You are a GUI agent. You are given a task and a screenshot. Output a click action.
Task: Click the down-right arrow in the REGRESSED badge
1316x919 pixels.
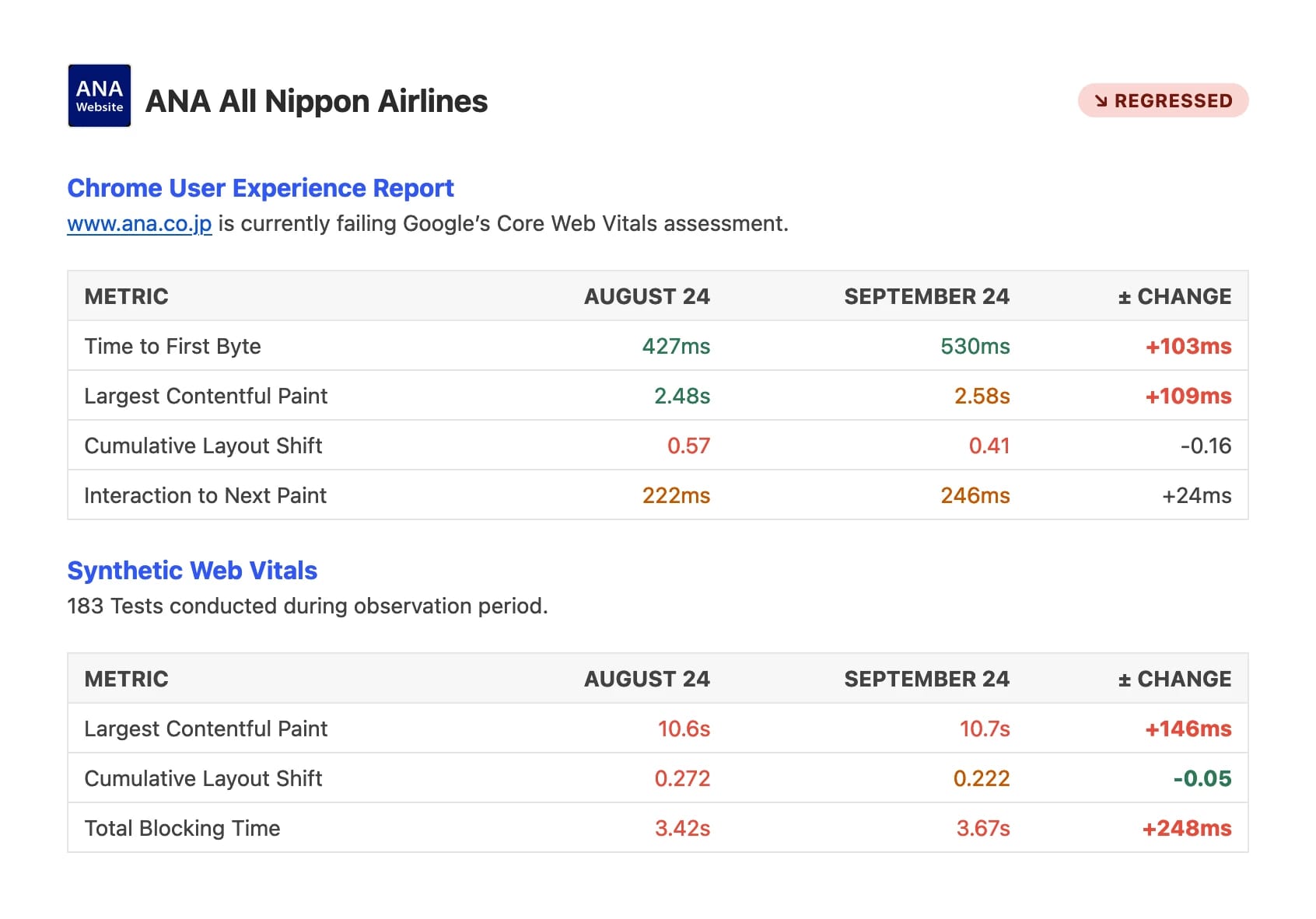(1101, 101)
